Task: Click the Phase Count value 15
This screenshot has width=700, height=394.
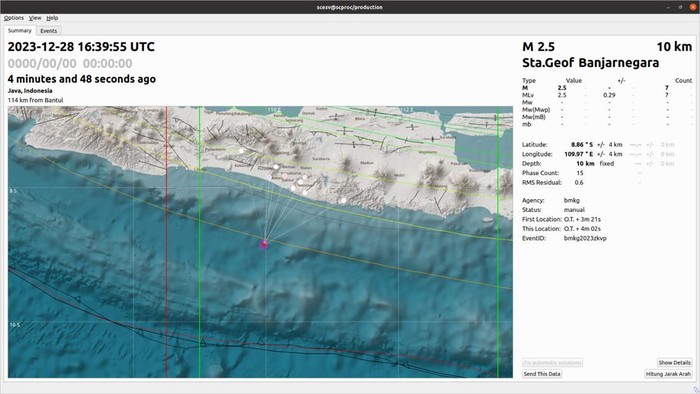Action: (579, 173)
